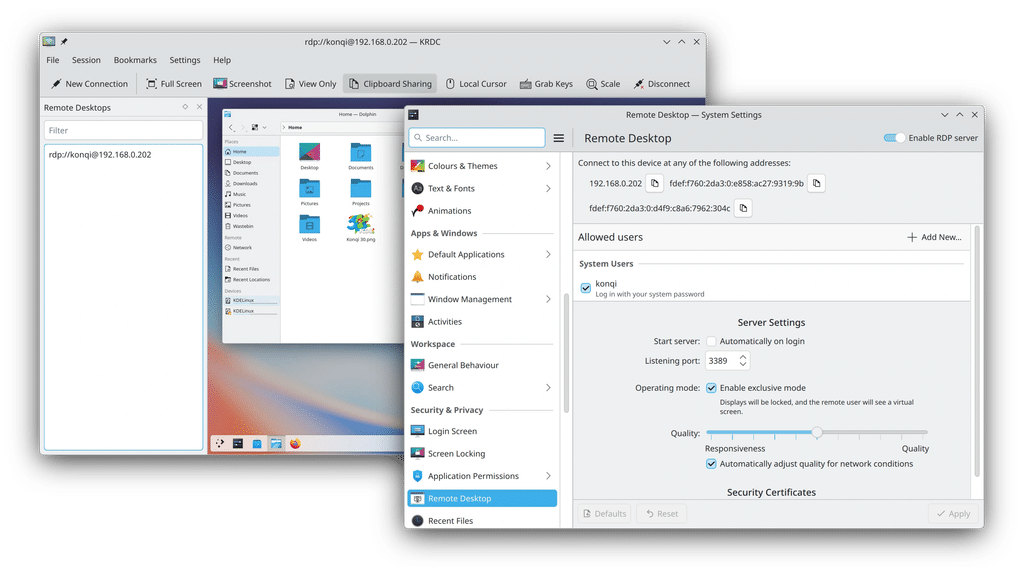Take a Screenshot of remote session
This screenshot has width=1024, height=576.
coord(242,84)
